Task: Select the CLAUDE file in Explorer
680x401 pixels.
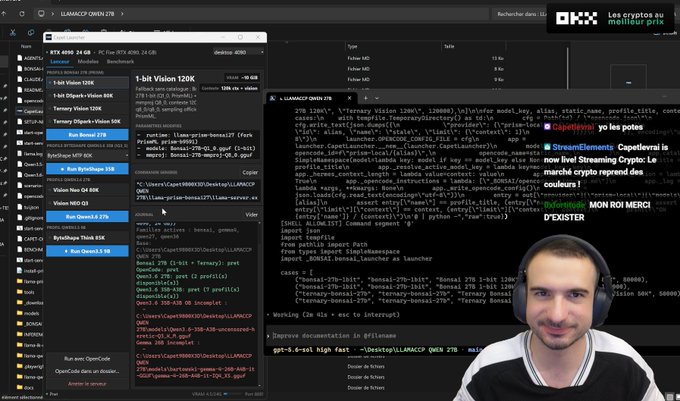Action: point(30,79)
